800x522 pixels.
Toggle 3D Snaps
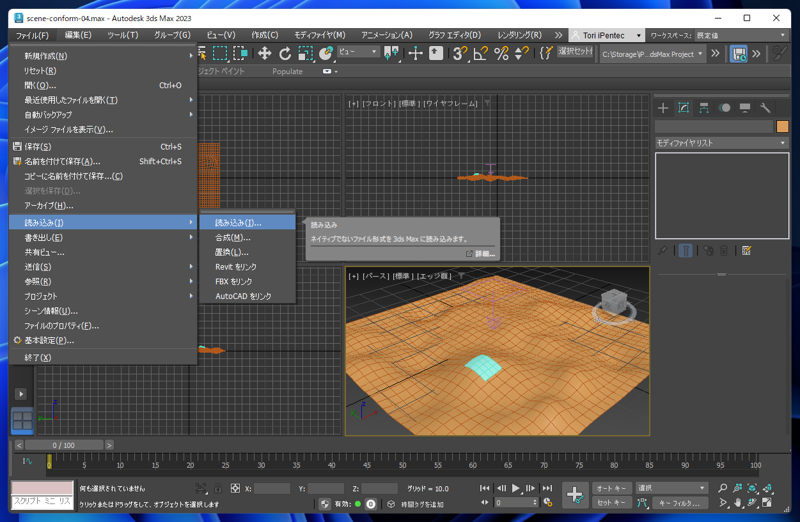pos(460,53)
